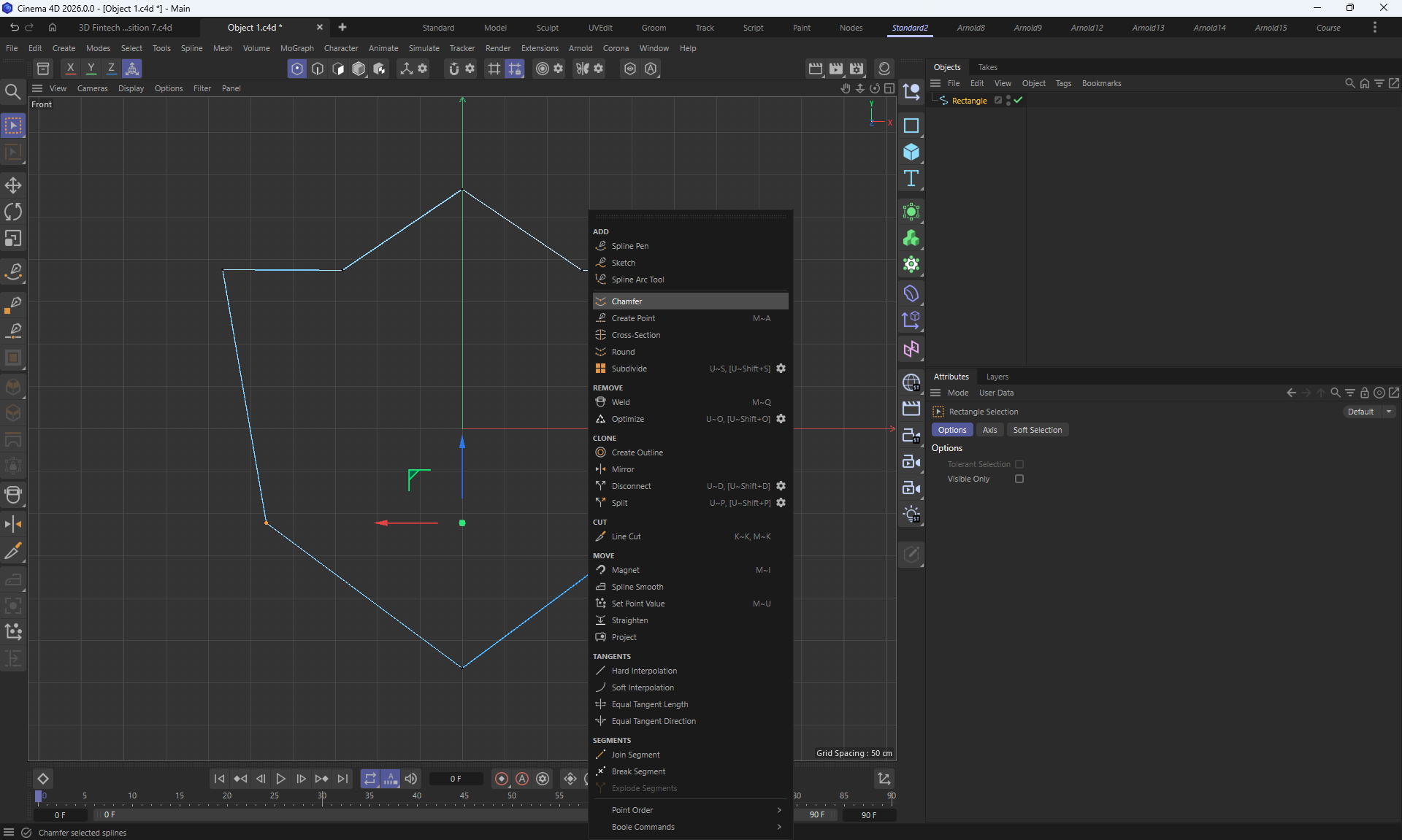Image resolution: width=1402 pixels, height=840 pixels.
Task: Click the Record Active Objects button
Action: click(502, 779)
